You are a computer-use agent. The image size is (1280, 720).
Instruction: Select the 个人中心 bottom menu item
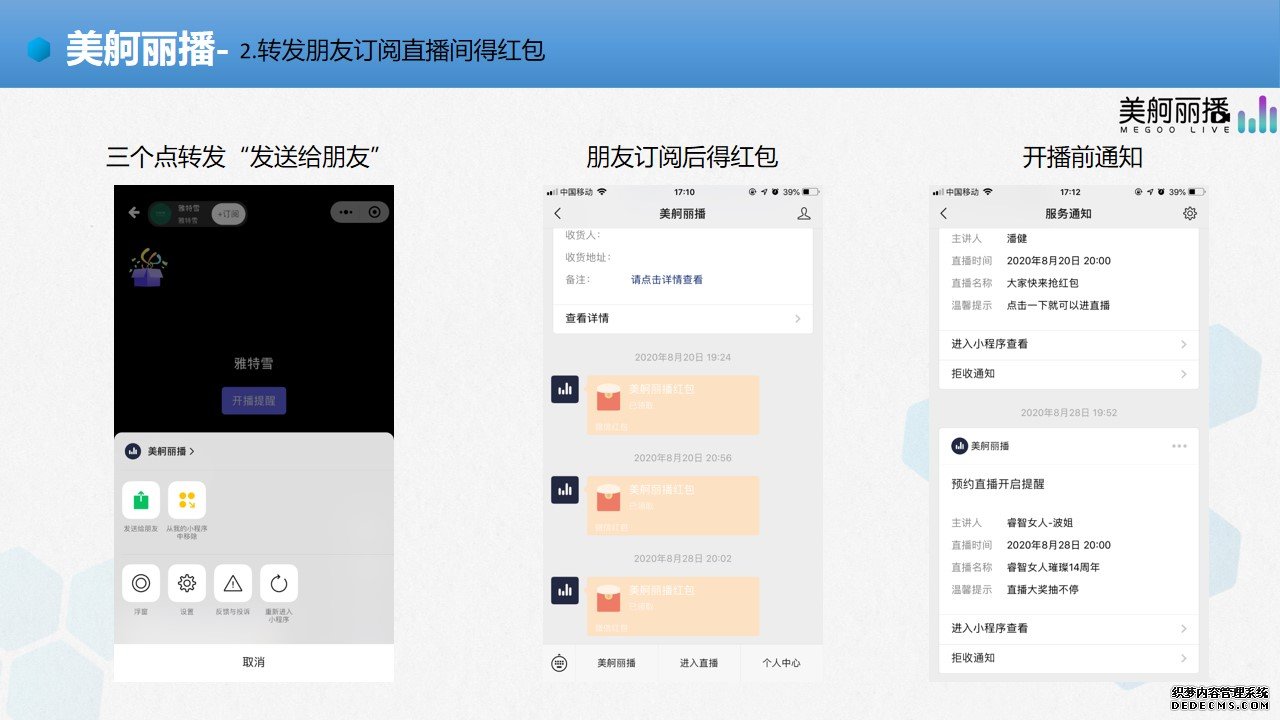tap(781, 663)
